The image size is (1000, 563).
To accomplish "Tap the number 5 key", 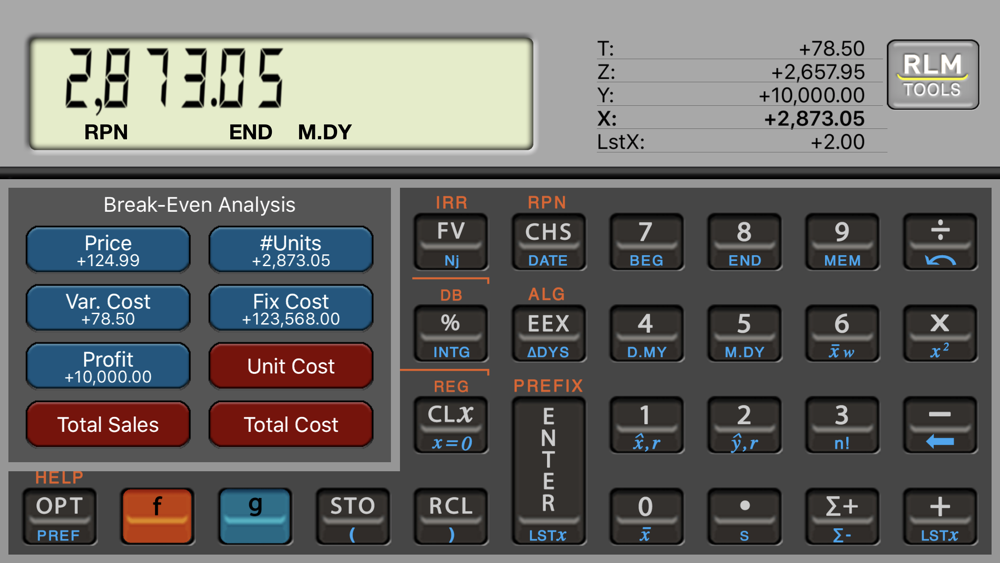I will 744,333.
